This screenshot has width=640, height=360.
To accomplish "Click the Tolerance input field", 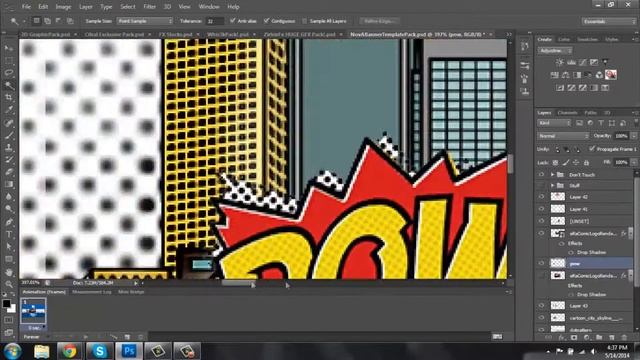I will 215,21.
